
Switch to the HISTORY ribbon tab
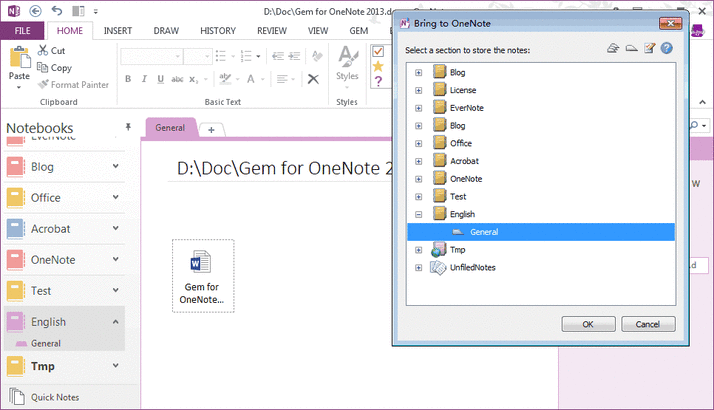click(x=218, y=31)
